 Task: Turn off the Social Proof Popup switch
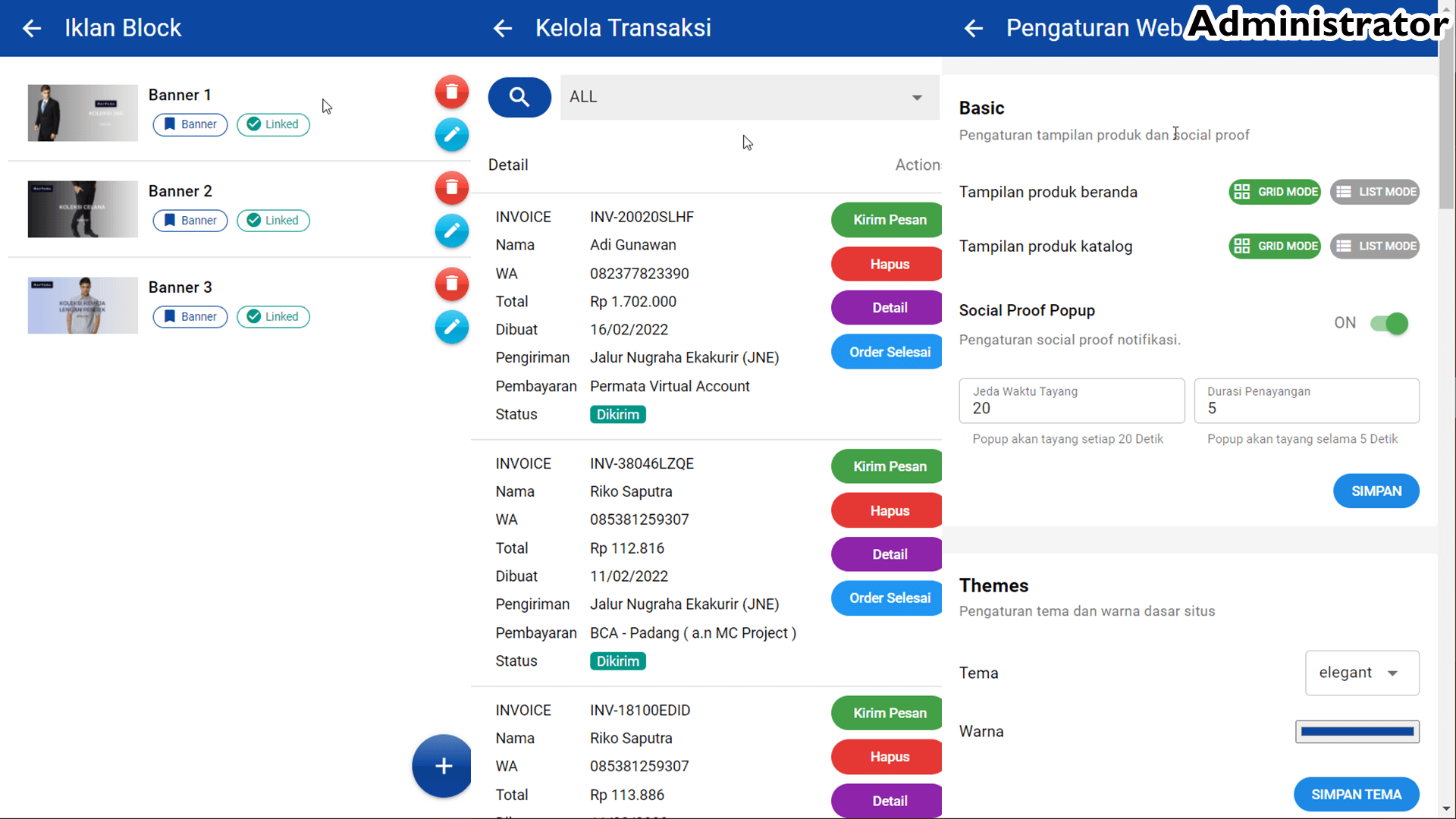click(1389, 324)
